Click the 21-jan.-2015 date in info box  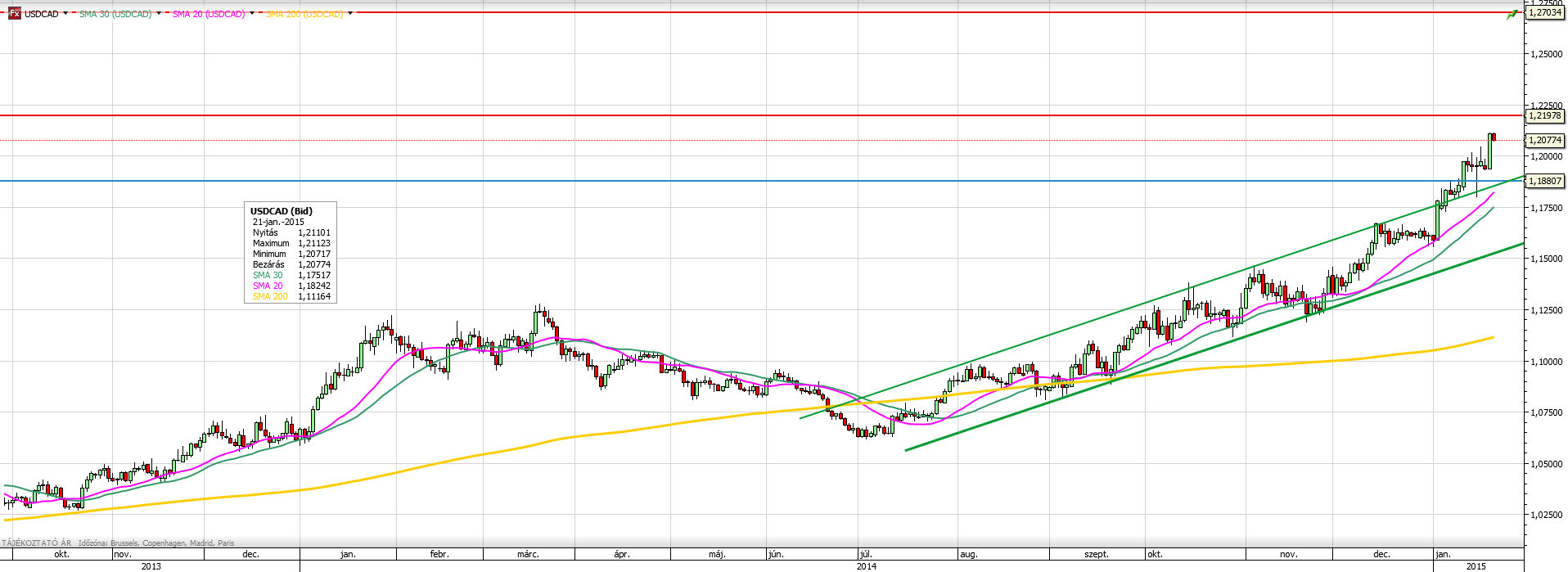coord(278,222)
